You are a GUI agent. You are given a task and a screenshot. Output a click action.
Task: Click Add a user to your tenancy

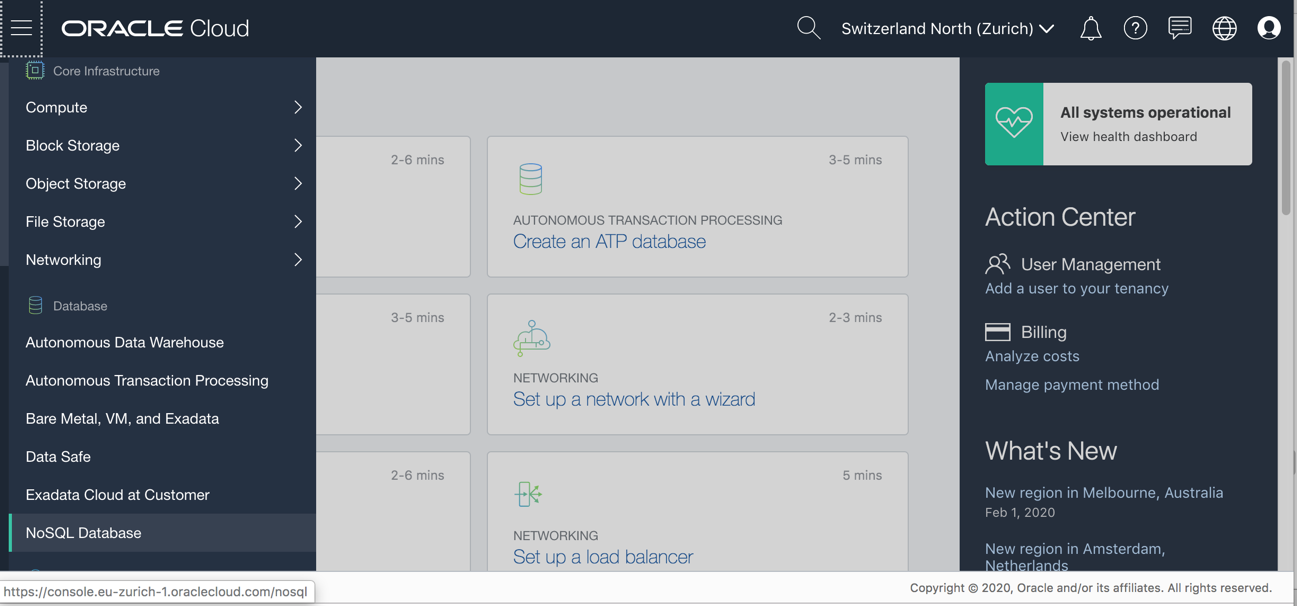tap(1076, 288)
